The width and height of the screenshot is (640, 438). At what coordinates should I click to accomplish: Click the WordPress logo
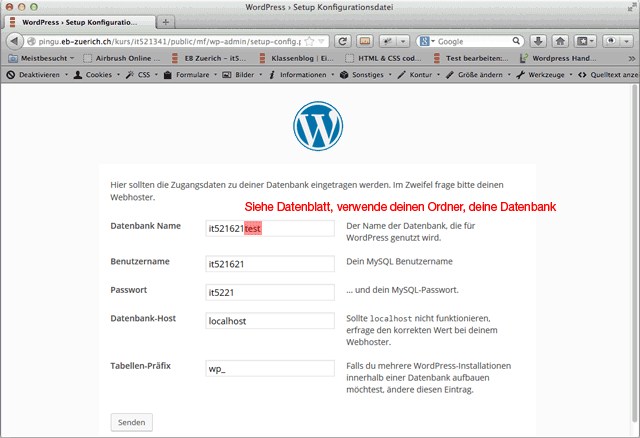click(x=318, y=125)
